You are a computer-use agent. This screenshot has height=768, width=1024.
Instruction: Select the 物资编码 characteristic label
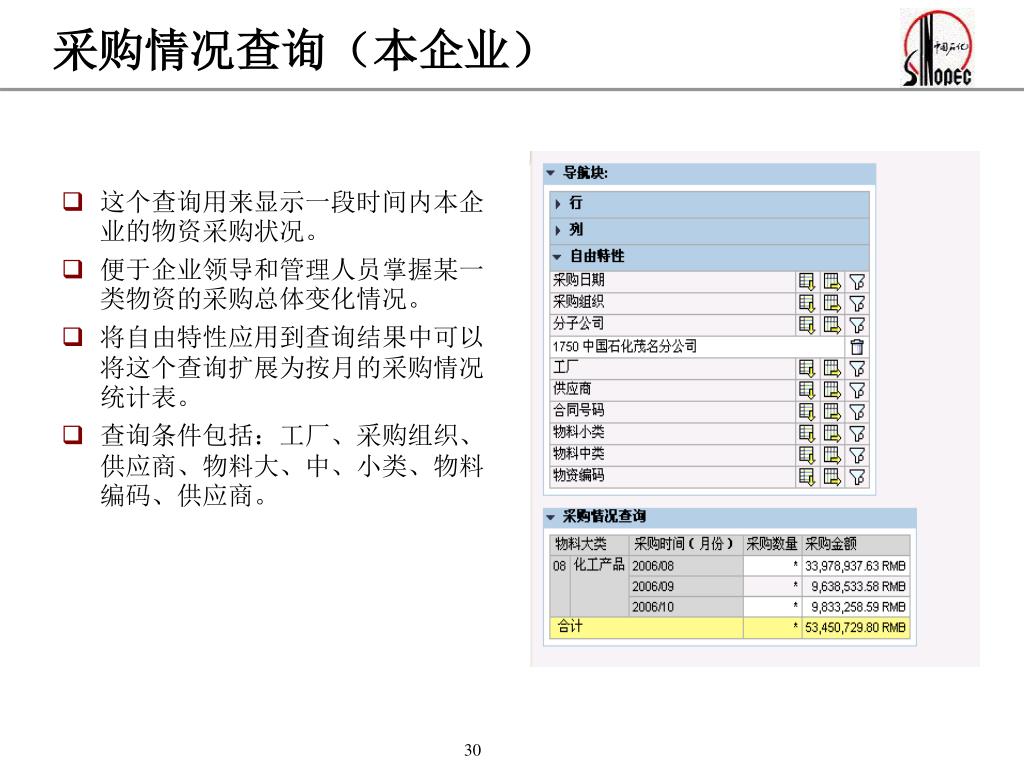coord(579,475)
